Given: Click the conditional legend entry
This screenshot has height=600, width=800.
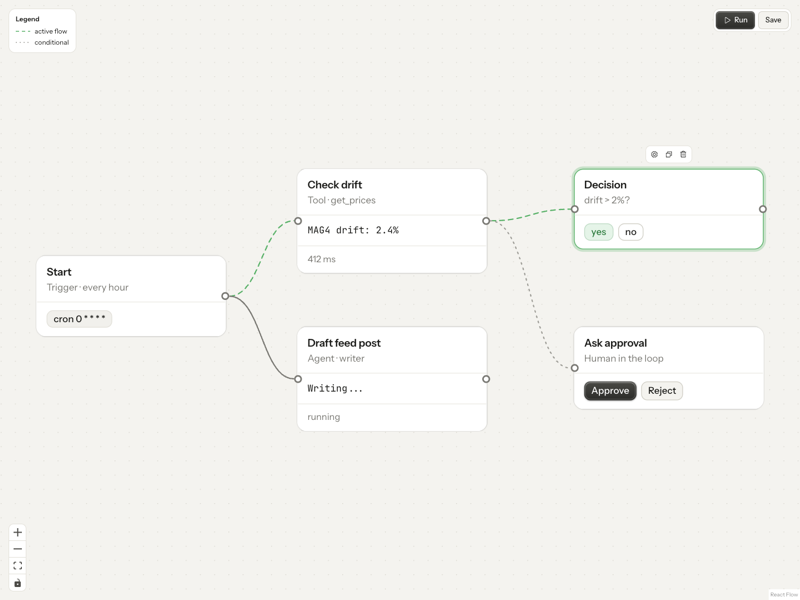Looking at the screenshot, I should (42, 42).
